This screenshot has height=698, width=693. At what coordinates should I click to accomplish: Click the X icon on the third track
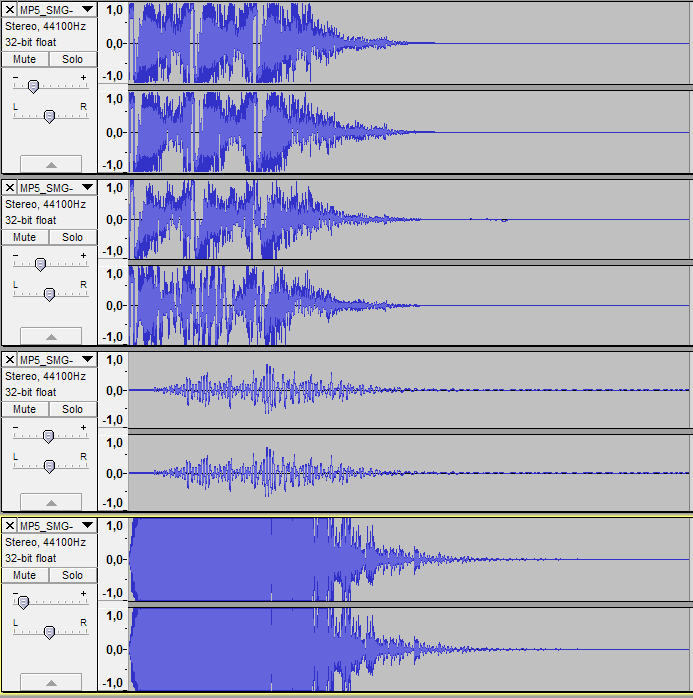click(x=9, y=359)
